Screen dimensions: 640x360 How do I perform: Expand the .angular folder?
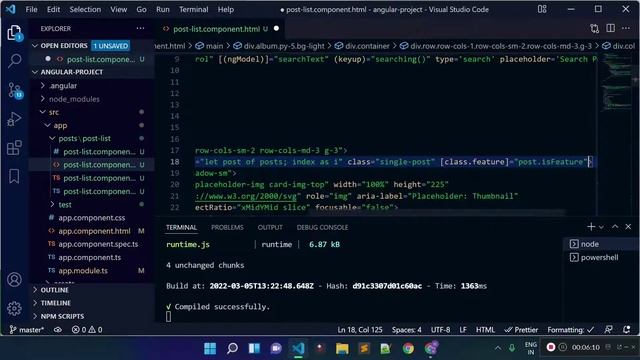click(x=43, y=86)
